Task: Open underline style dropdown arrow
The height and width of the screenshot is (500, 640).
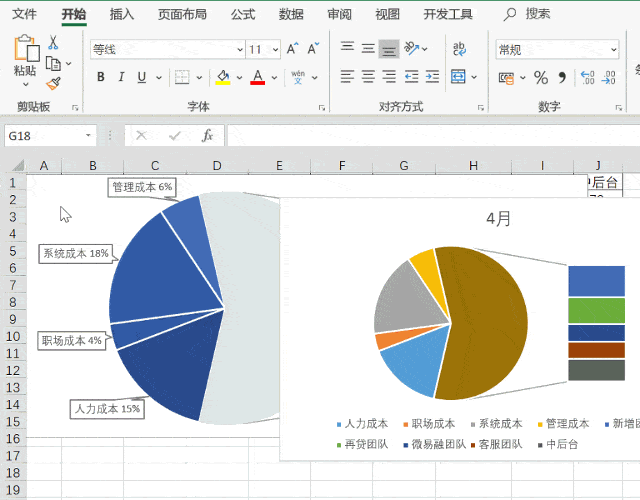Action: pyautogui.click(x=159, y=77)
